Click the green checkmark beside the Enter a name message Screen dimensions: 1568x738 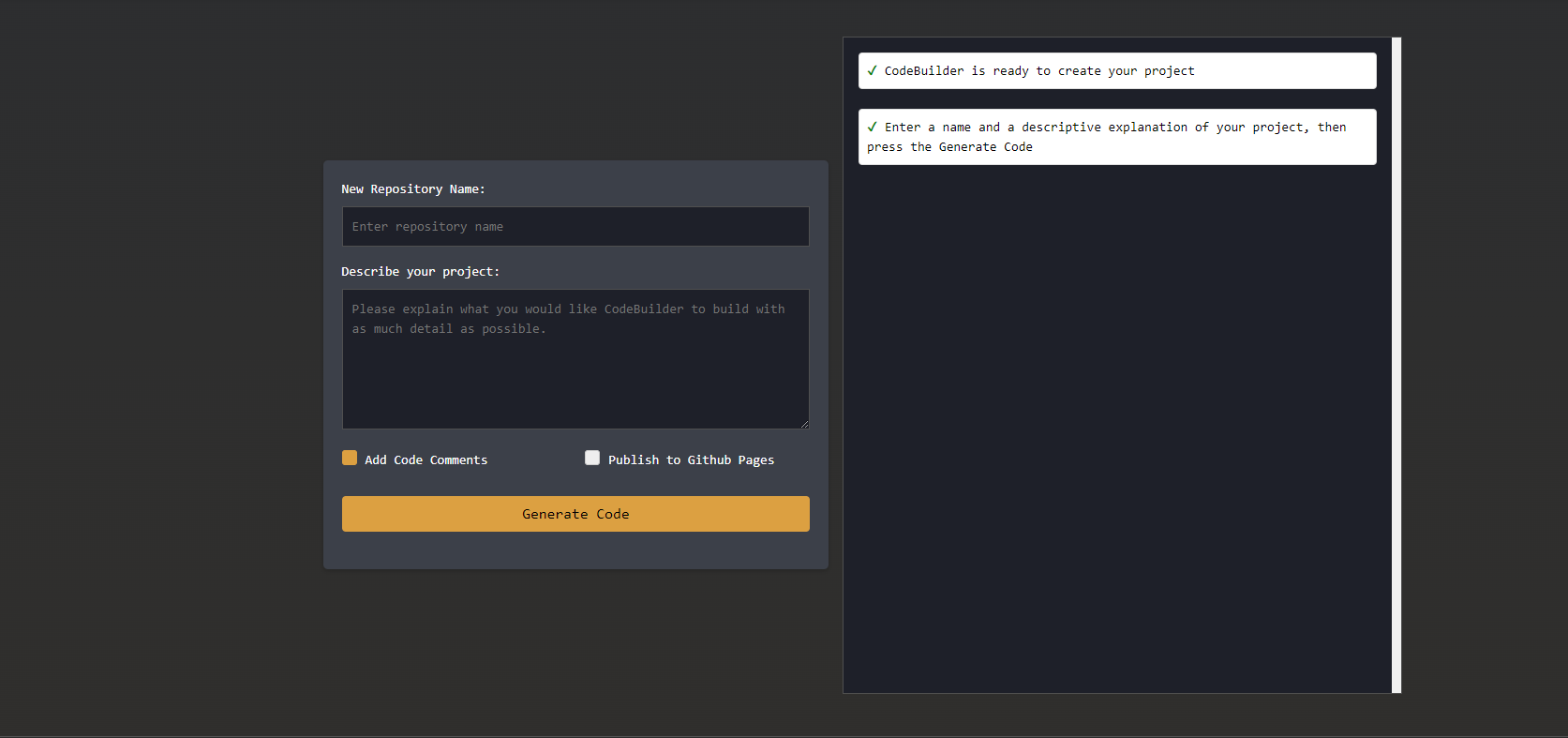873,127
